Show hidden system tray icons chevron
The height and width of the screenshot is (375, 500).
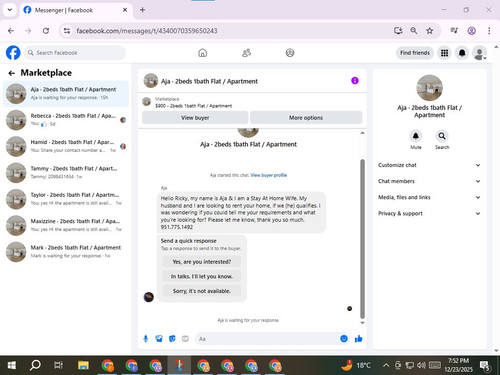pos(386,365)
